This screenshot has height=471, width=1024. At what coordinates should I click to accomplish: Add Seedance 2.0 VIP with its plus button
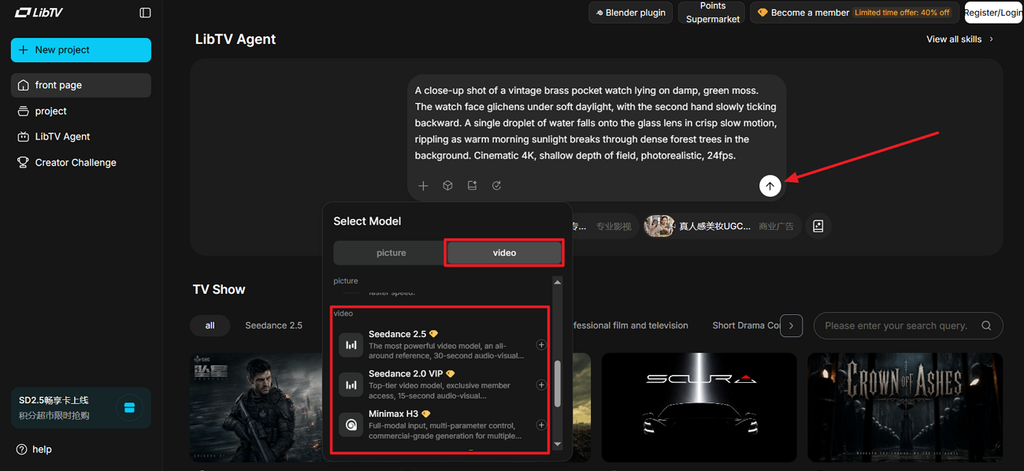click(x=541, y=385)
